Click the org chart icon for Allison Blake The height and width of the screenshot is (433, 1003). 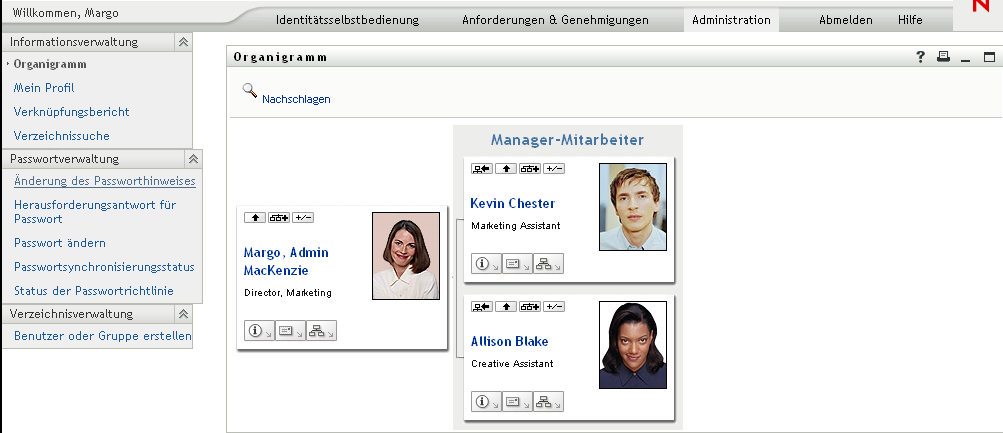point(548,402)
